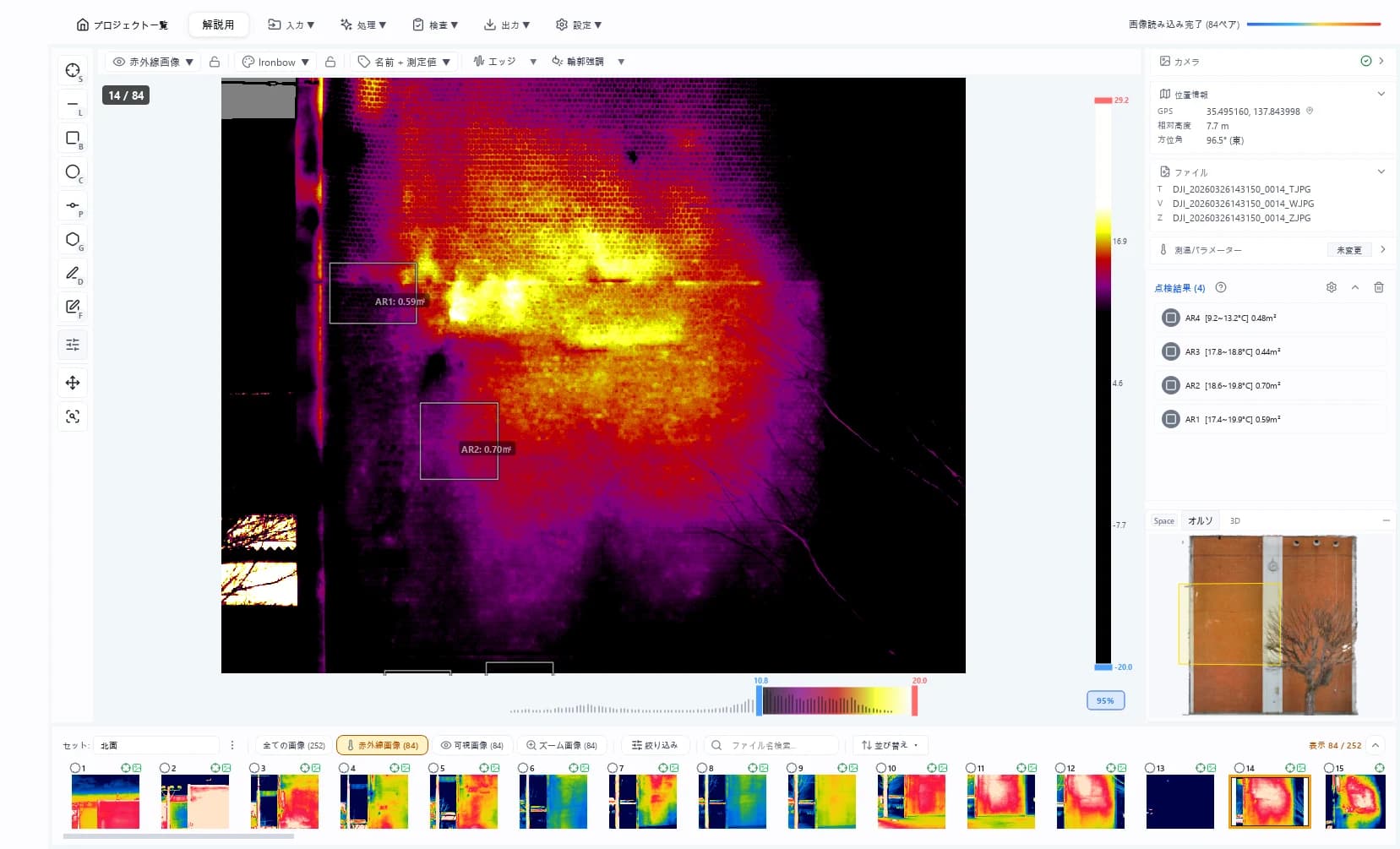Toggle AR2 region checkbox

1170,385
